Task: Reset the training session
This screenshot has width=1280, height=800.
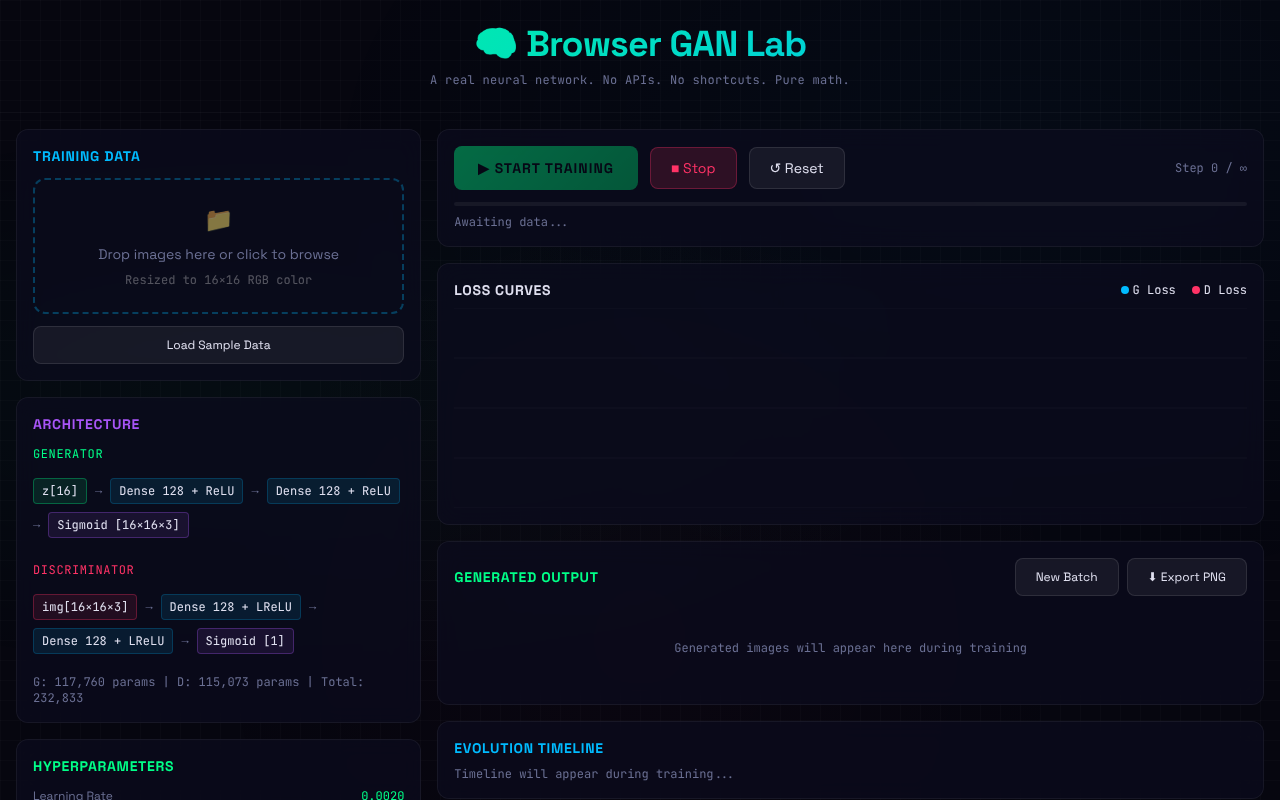Action: 796,167
